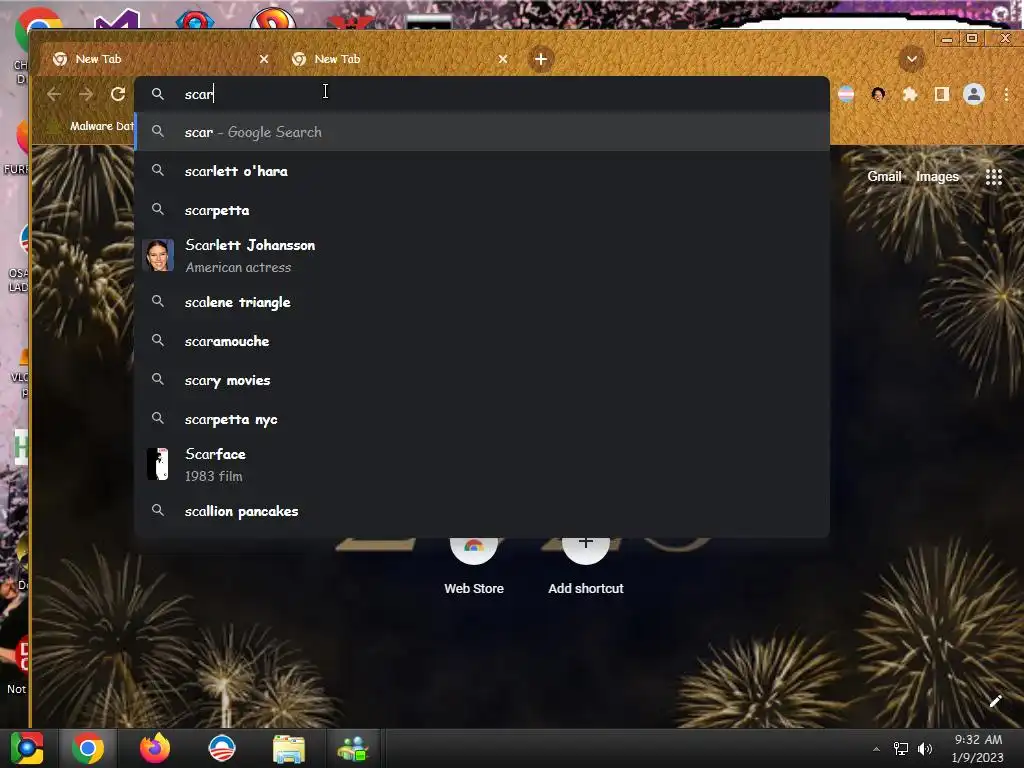The height and width of the screenshot is (768, 1024).
Task: Pick the 'scalene triangle' suggestion
Action: (482, 302)
